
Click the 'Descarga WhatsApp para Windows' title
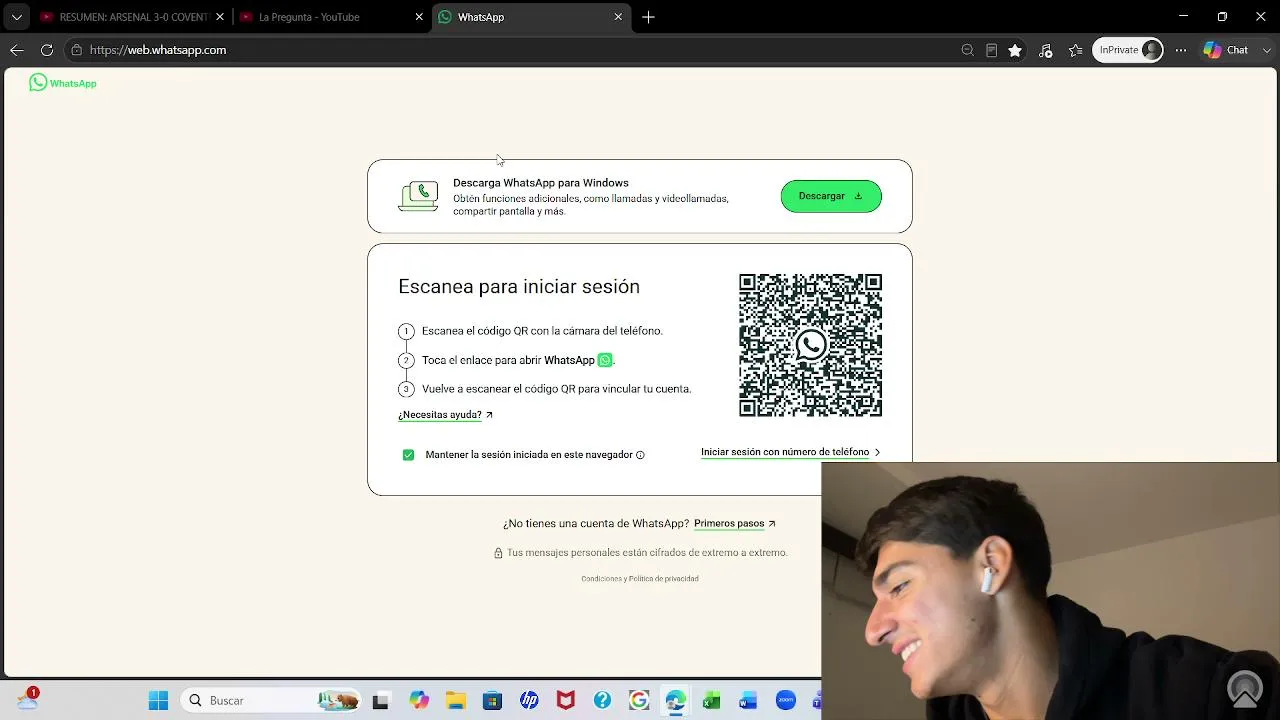[541, 183]
